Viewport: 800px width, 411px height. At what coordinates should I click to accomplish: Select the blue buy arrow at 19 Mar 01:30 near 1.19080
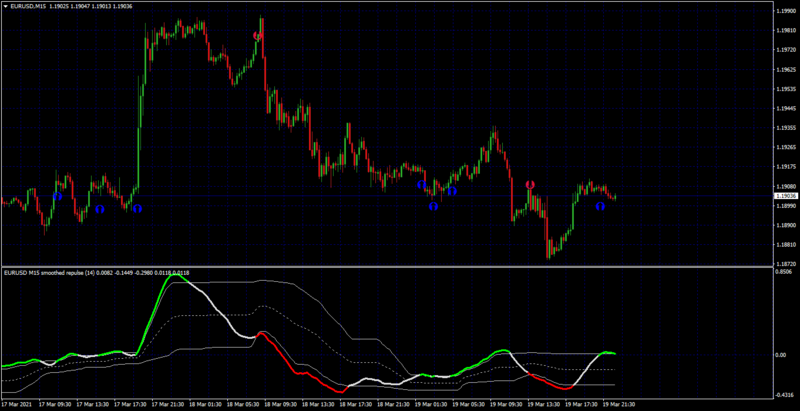click(421, 185)
